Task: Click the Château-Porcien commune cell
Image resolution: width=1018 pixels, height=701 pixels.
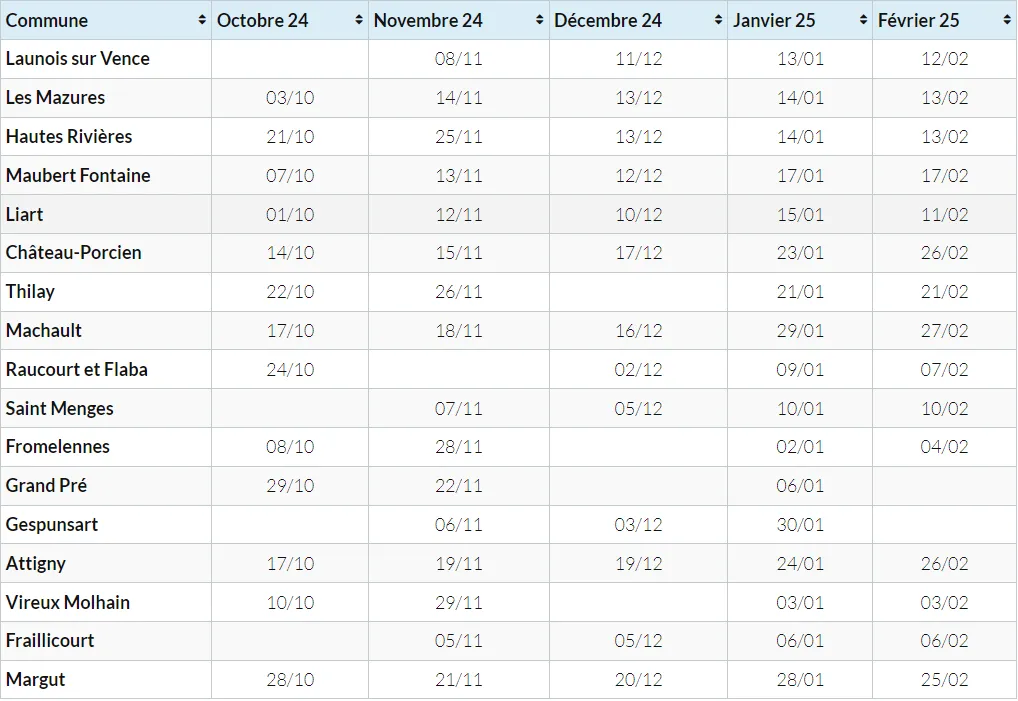Action: point(74,253)
